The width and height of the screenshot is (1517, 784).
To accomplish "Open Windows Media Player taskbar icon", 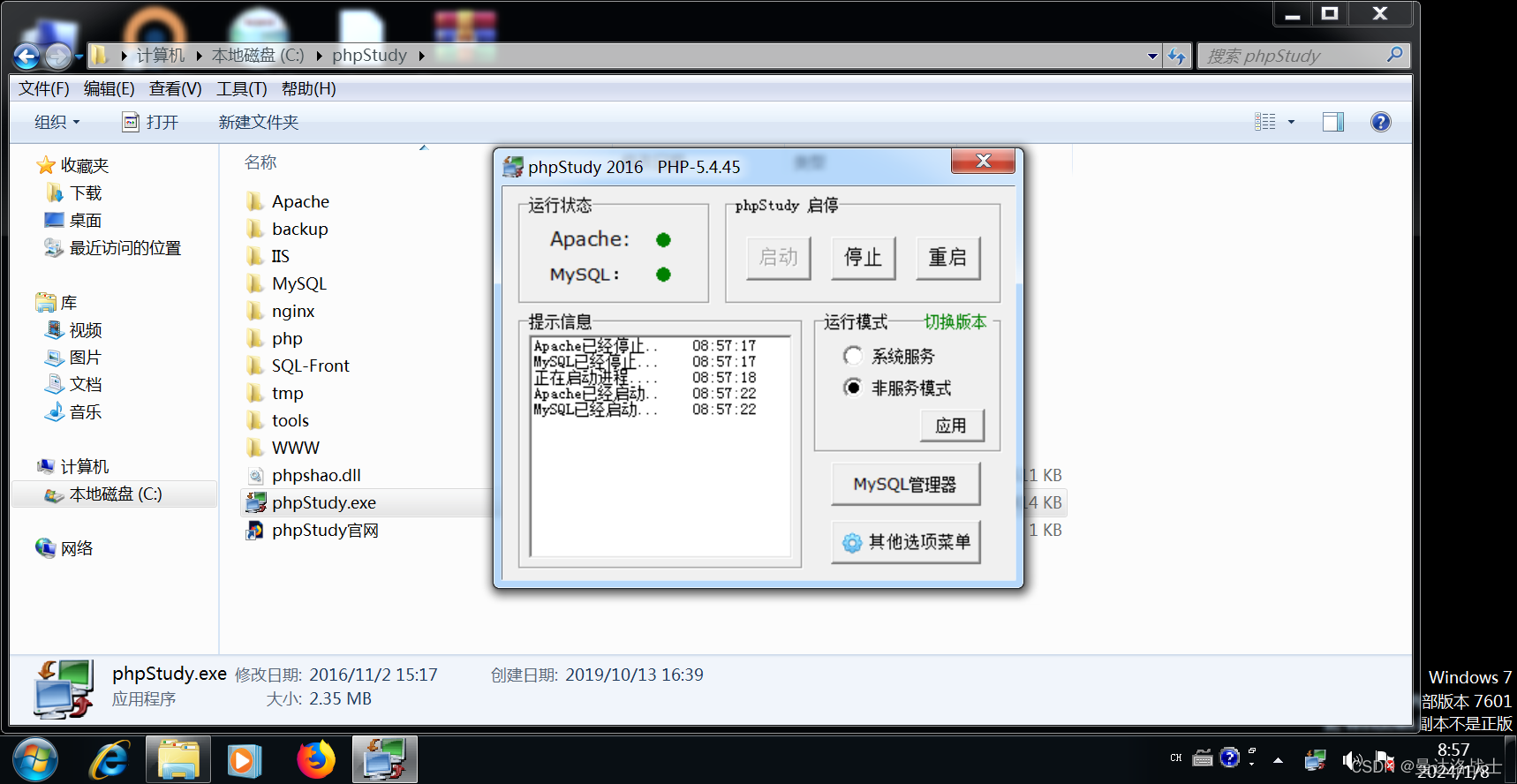I will click(x=244, y=760).
